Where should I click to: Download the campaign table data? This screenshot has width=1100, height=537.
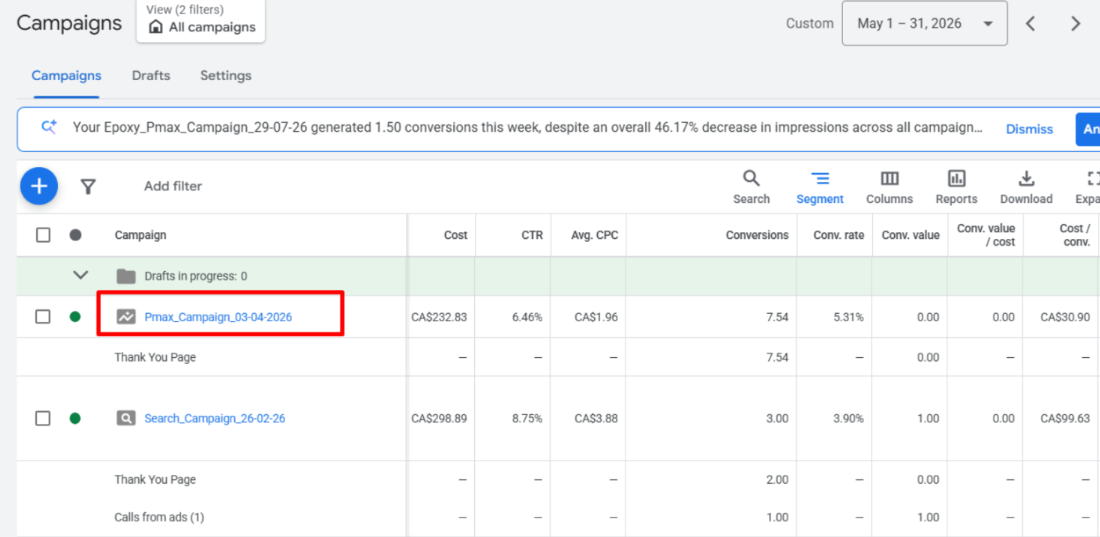coord(1026,187)
